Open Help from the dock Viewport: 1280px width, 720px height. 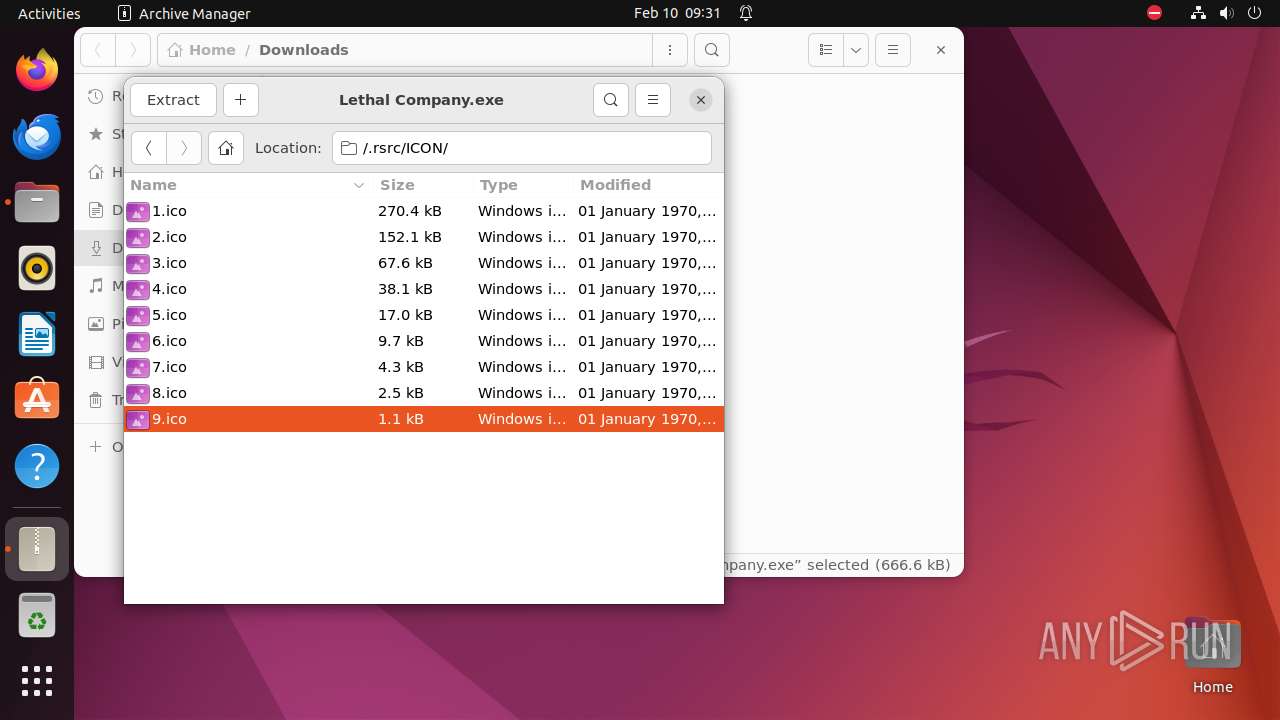[37, 466]
